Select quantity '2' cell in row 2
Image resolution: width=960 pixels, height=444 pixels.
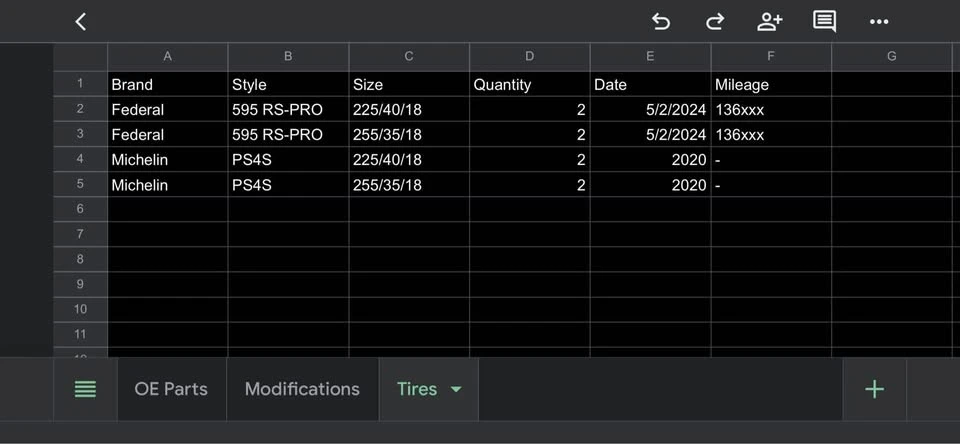click(x=529, y=110)
